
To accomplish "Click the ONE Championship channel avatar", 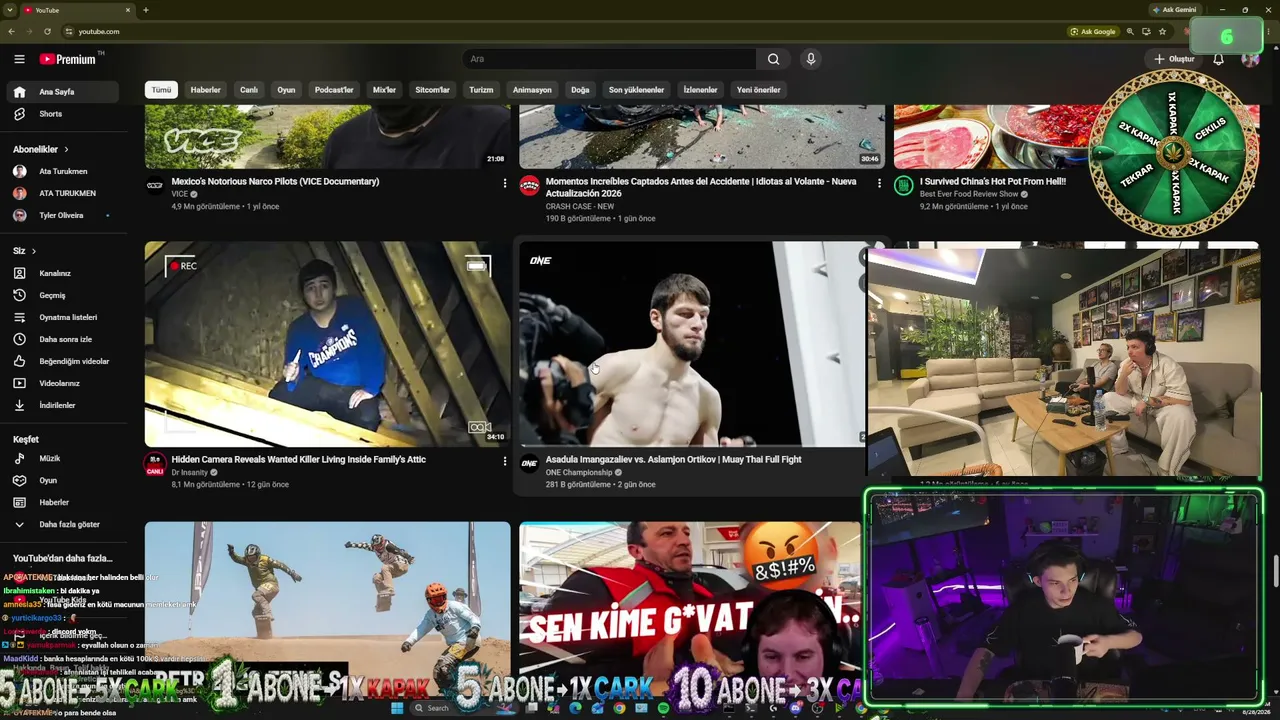I will [529, 463].
